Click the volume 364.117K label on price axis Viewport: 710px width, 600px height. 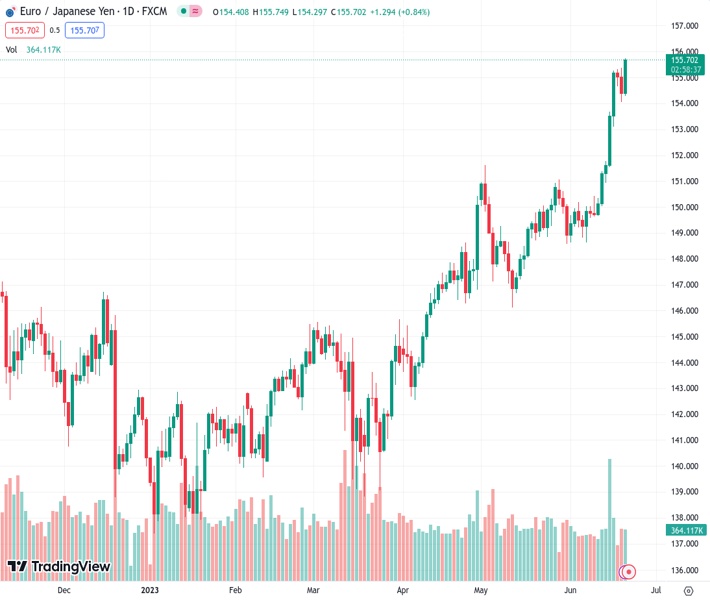(x=687, y=530)
